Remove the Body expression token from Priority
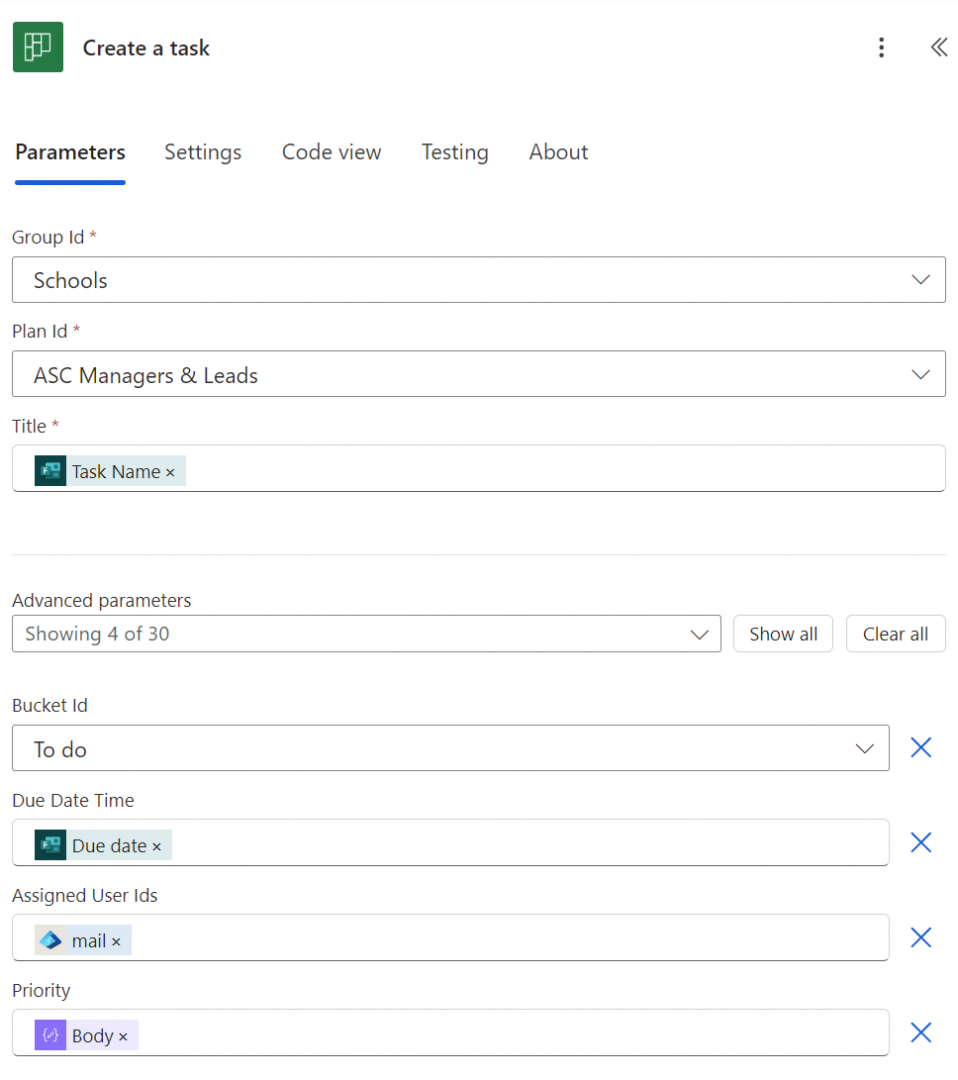The image size is (958, 1080). pos(123,1034)
